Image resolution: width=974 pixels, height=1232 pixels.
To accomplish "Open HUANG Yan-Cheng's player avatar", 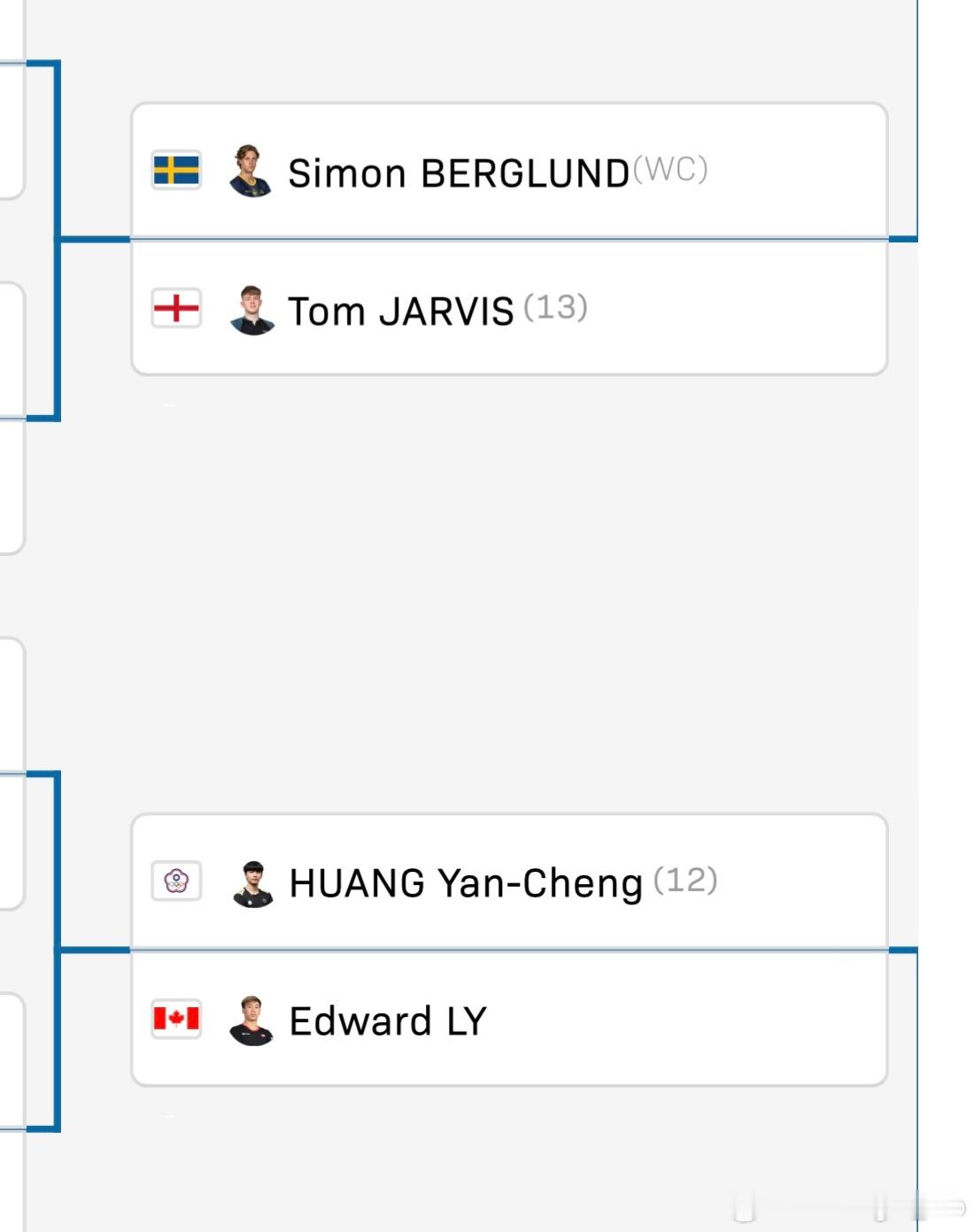I will pyautogui.click(x=252, y=883).
